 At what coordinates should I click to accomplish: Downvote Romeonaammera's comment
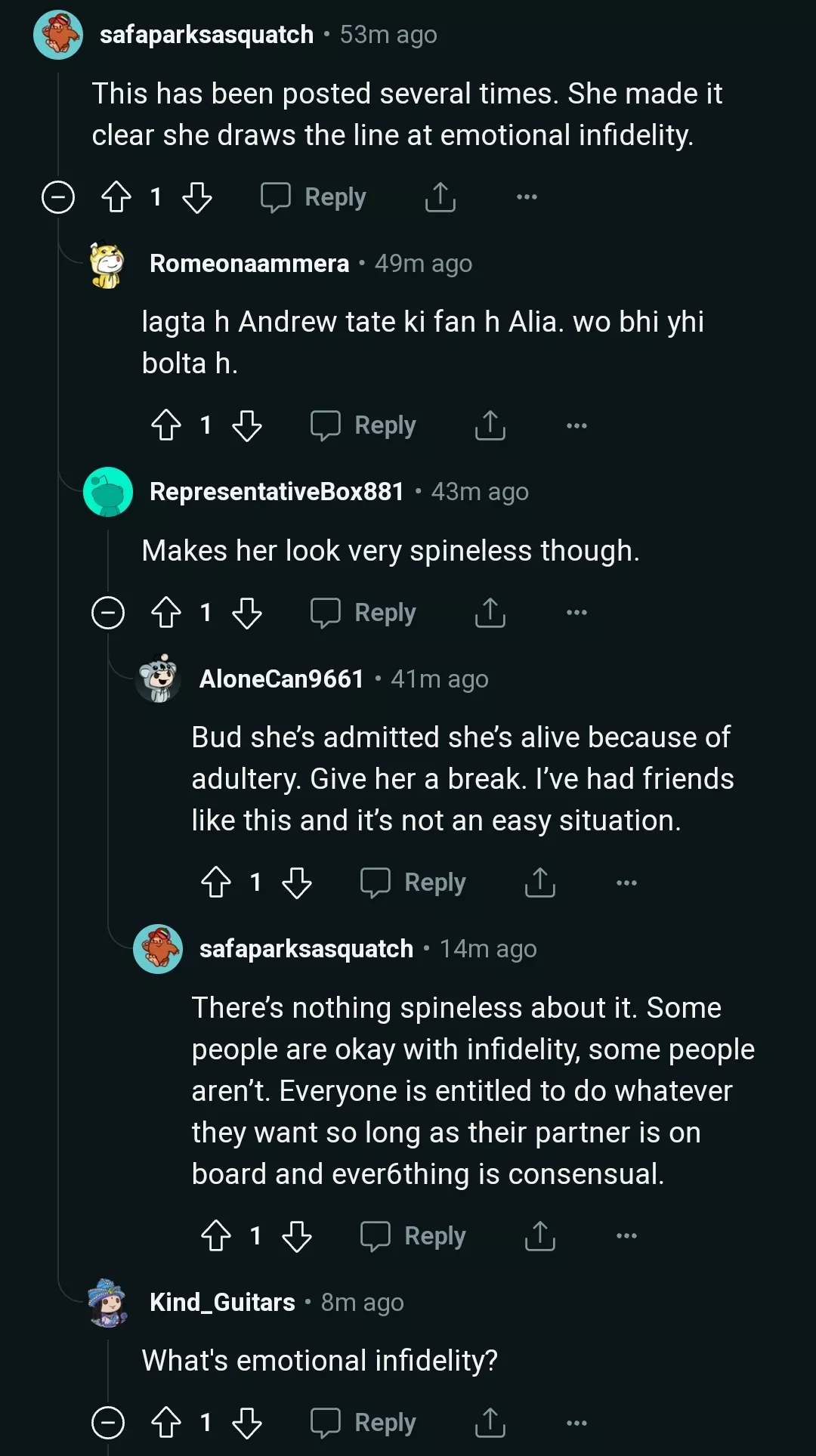coord(248,425)
